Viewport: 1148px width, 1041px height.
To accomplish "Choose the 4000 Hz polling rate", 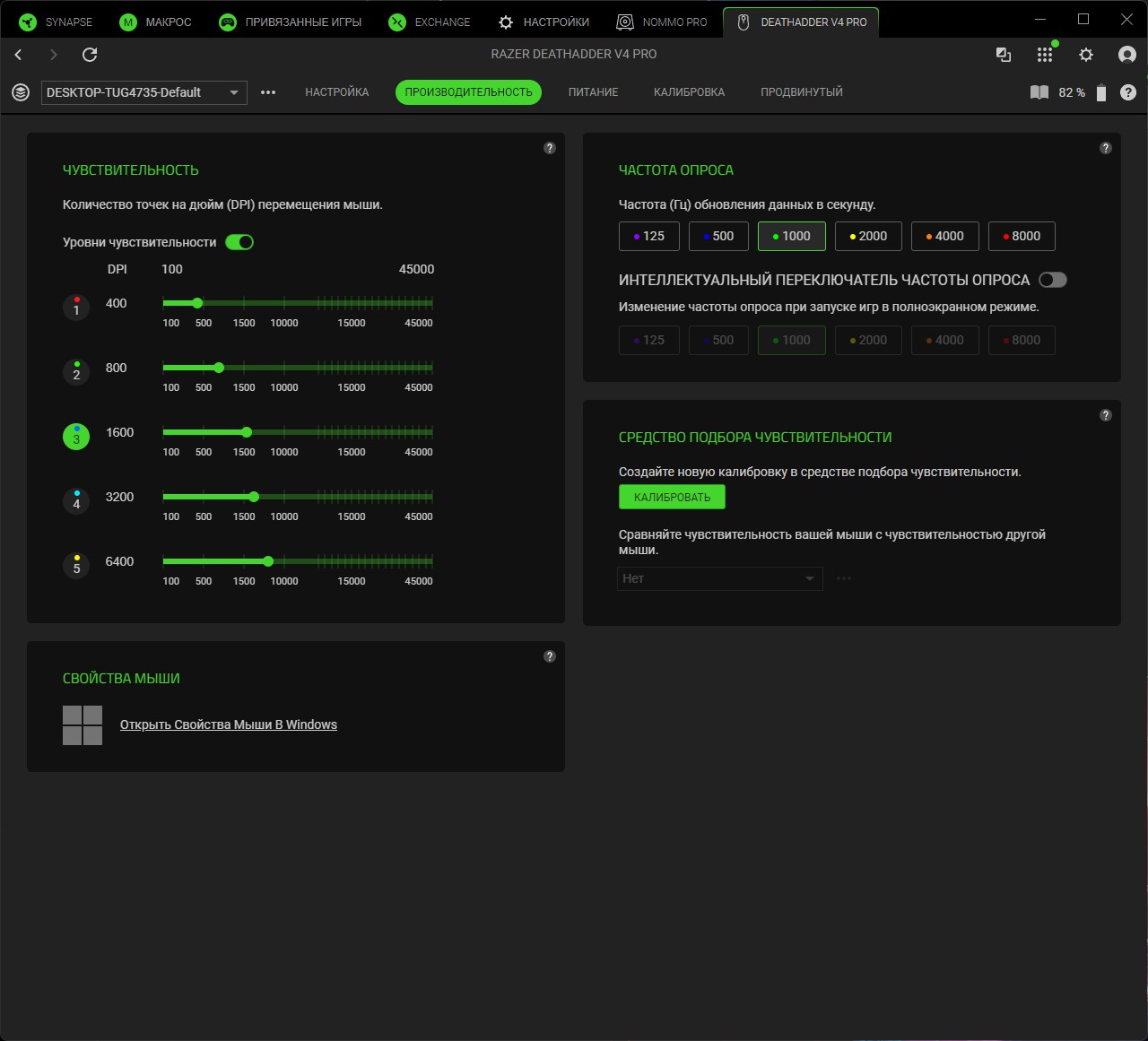I will click(x=945, y=236).
